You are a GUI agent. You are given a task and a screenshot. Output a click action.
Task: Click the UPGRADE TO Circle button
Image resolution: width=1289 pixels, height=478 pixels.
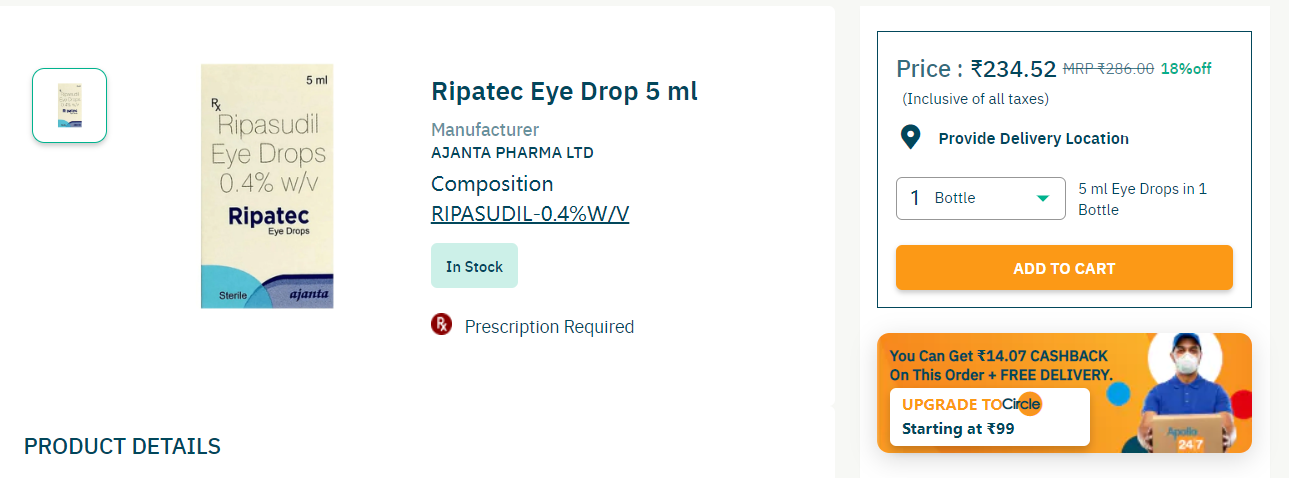(988, 416)
